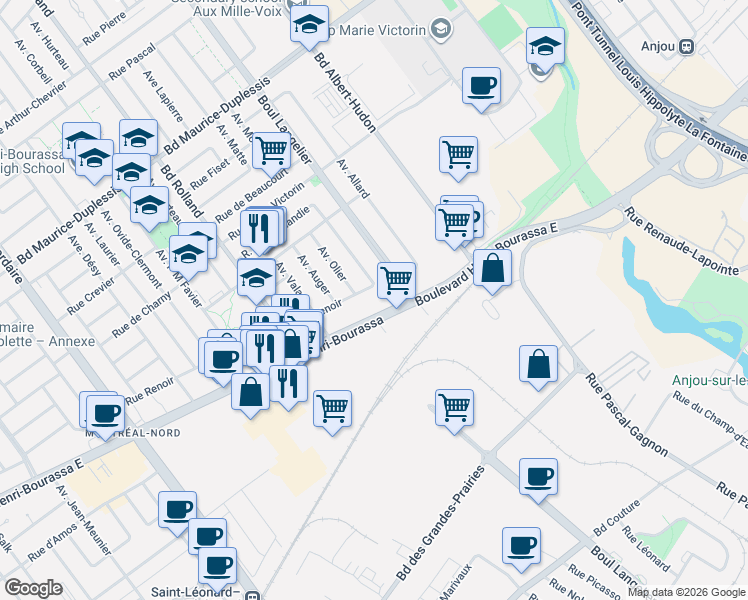Click the Bd Couture street label

616,518
